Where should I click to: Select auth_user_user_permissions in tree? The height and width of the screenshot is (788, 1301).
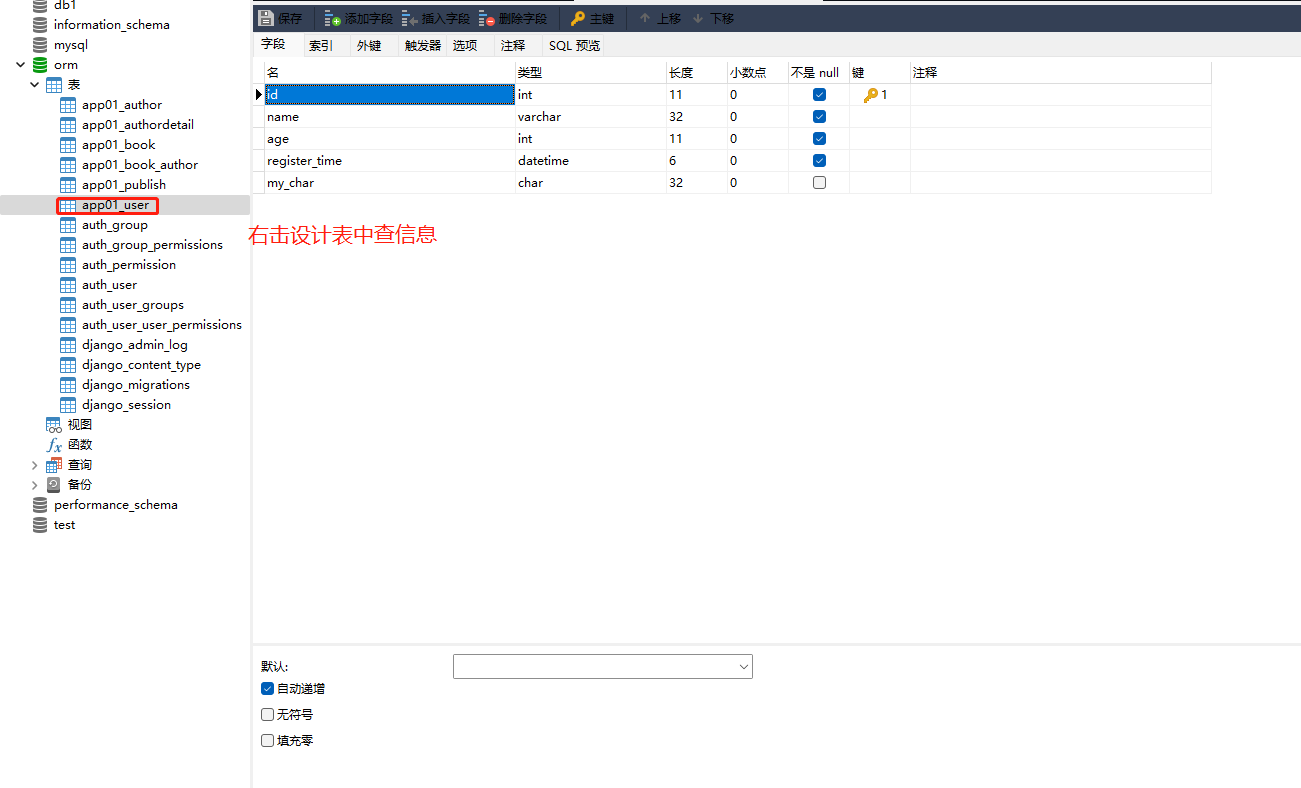tap(162, 325)
